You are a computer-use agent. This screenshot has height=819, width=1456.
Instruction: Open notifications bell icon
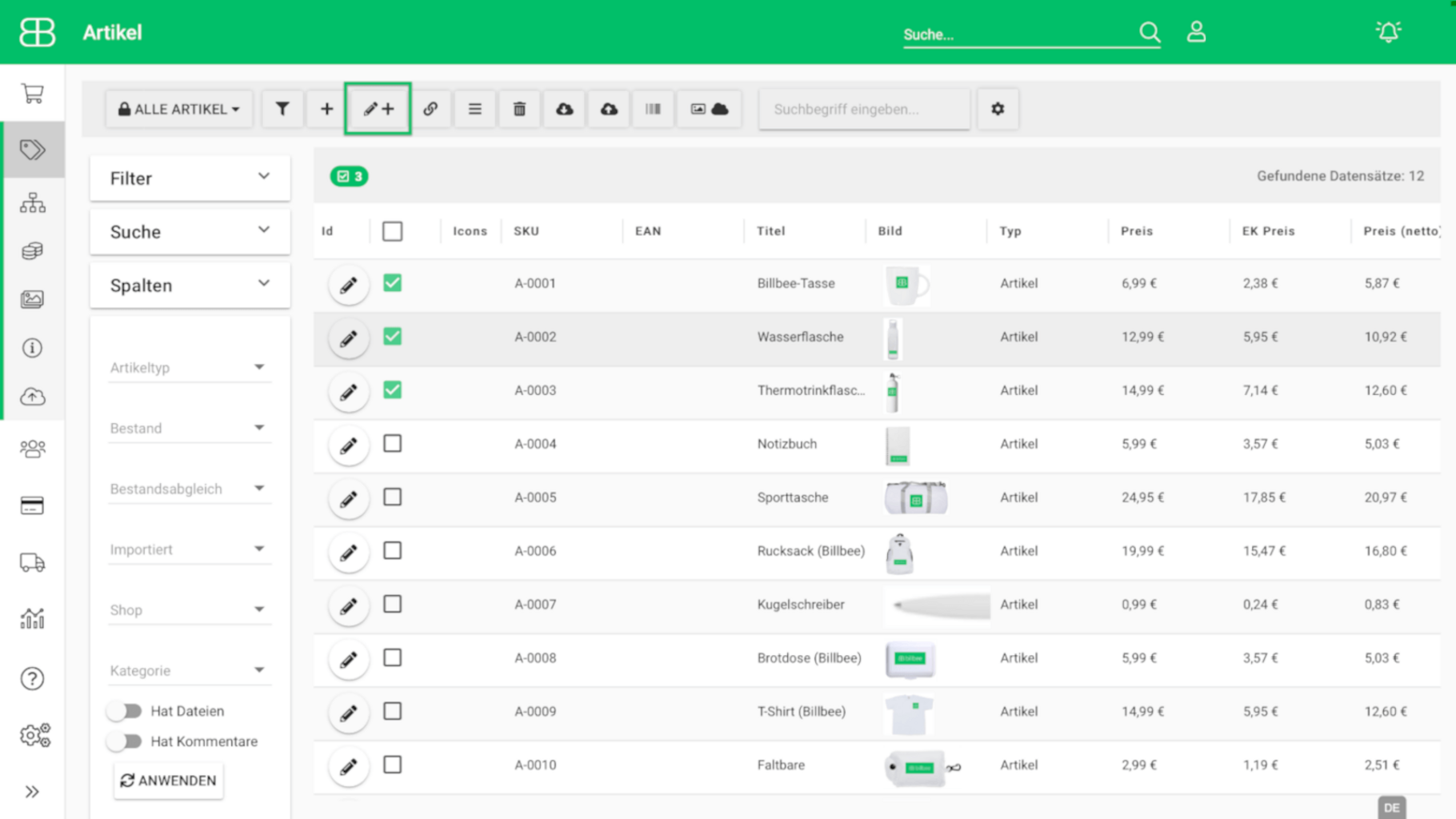pyautogui.click(x=1388, y=32)
